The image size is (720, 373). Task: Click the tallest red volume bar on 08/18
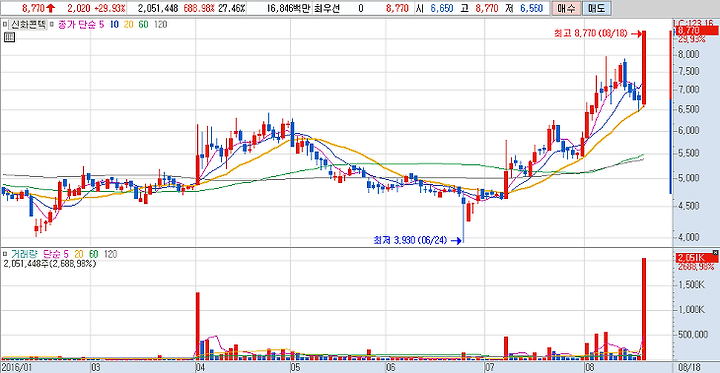(644, 309)
